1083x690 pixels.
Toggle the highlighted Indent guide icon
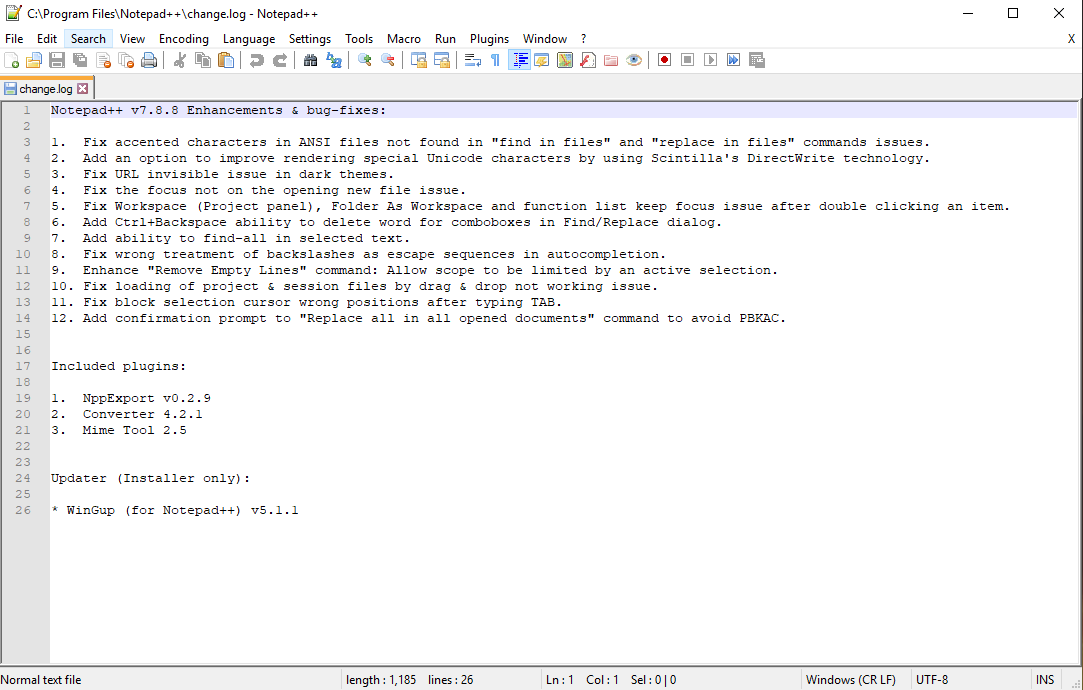tap(519, 60)
